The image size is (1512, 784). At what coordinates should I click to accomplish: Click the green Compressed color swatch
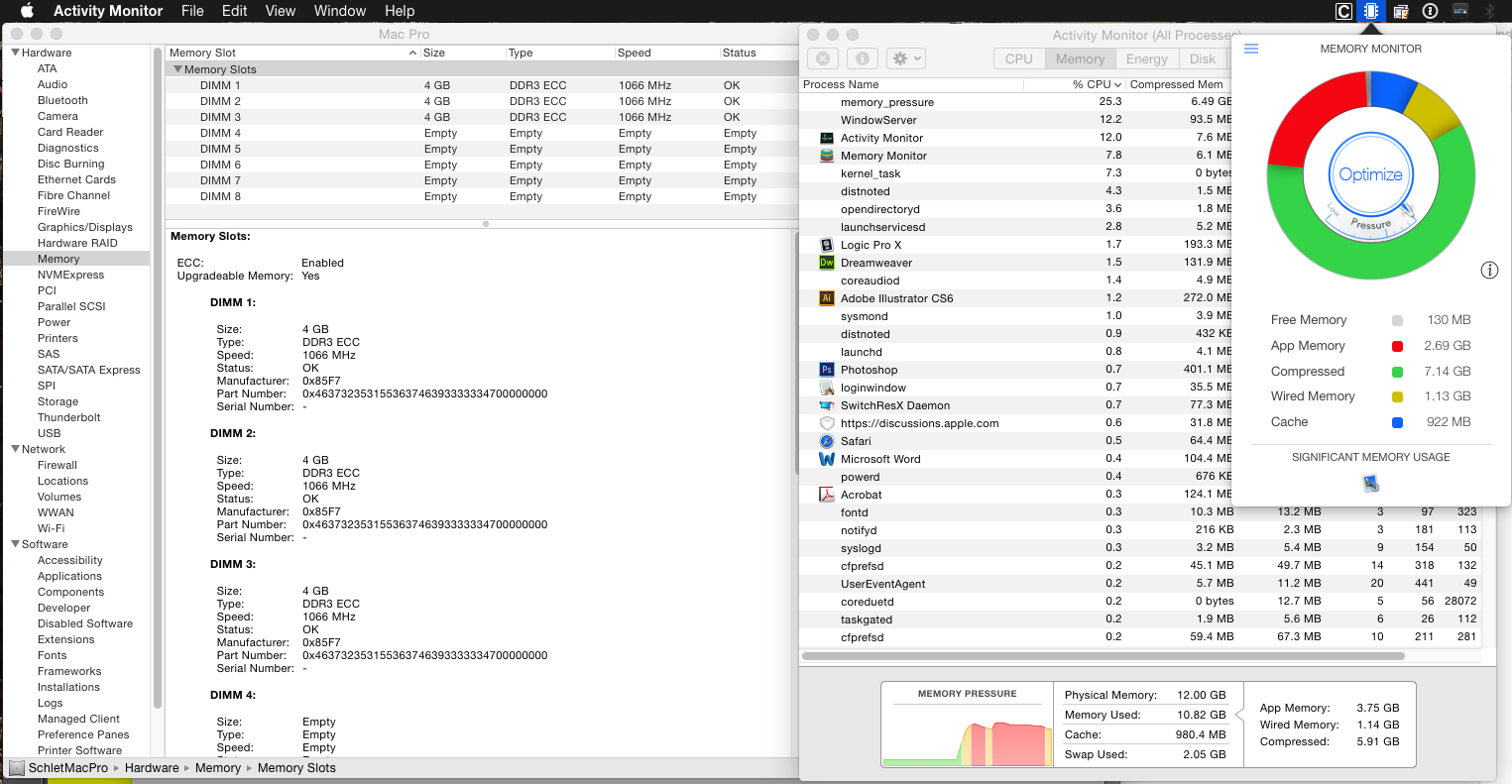click(x=1397, y=372)
